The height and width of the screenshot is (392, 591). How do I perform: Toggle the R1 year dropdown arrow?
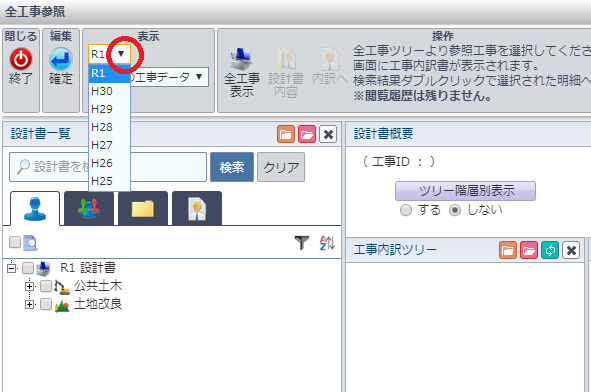(121, 54)
